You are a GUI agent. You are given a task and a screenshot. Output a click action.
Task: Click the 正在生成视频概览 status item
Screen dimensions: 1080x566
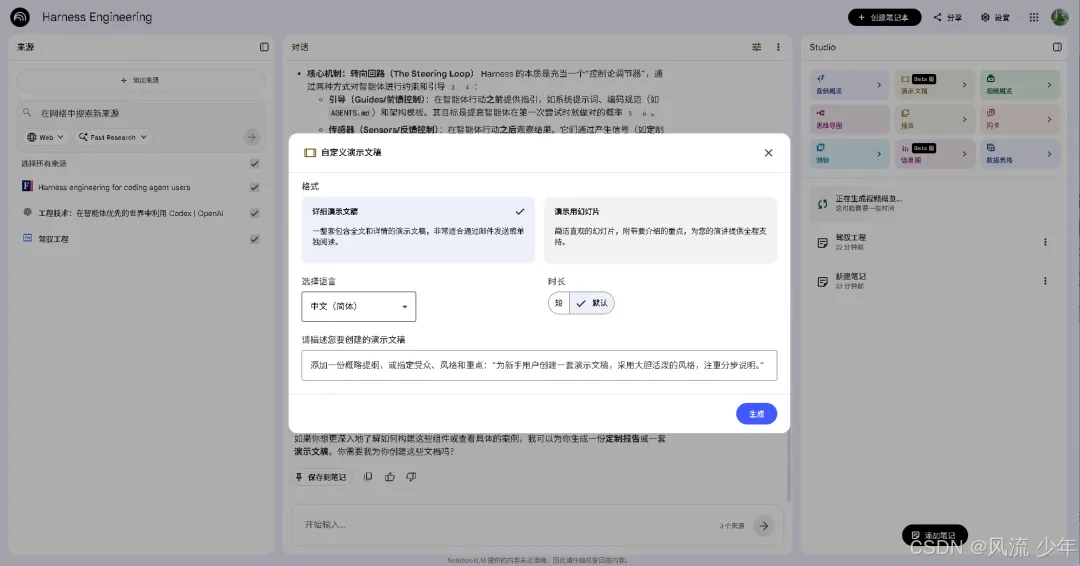point(937,203)
